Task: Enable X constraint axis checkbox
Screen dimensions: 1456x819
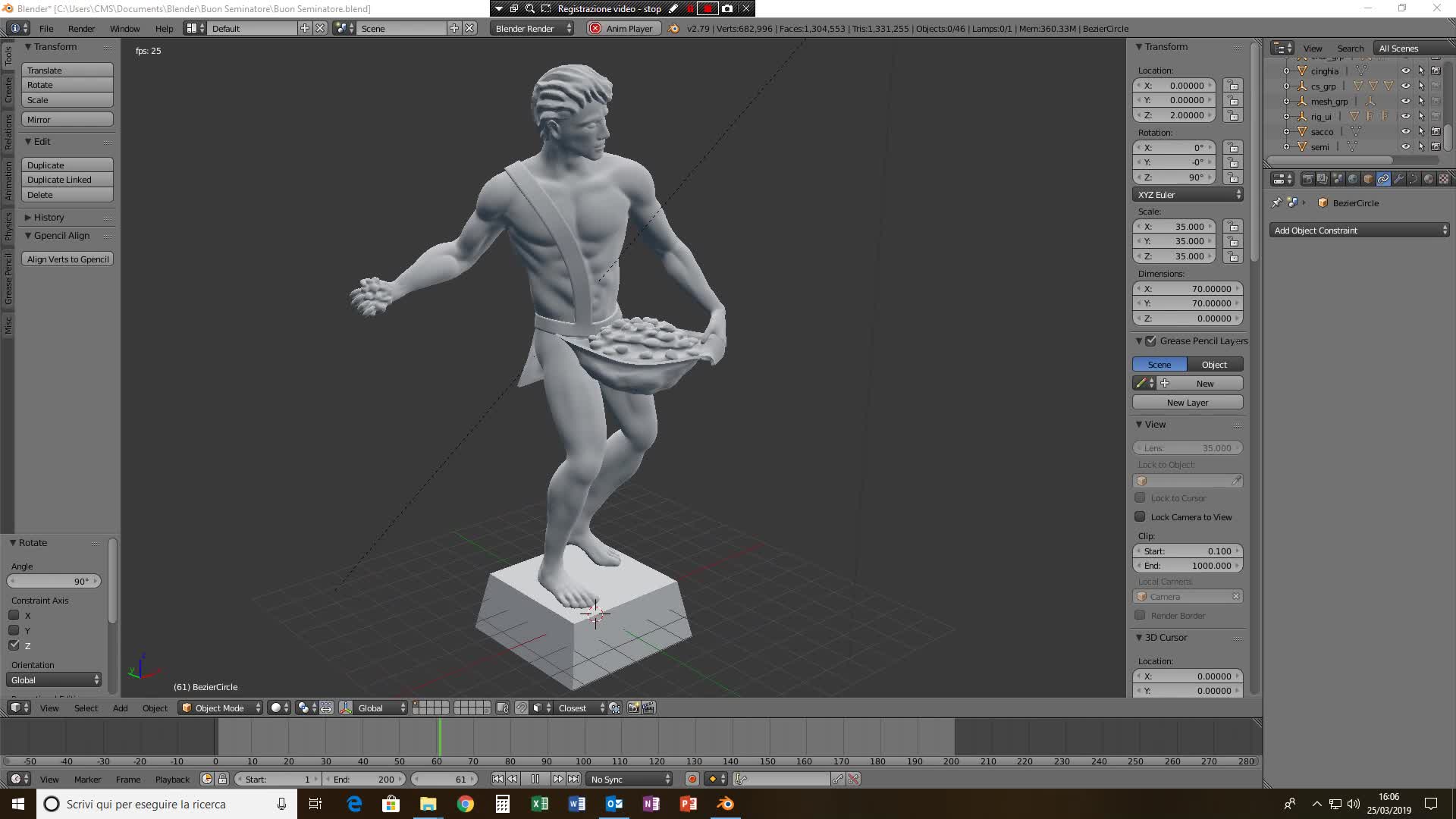Action: point(14,615)
